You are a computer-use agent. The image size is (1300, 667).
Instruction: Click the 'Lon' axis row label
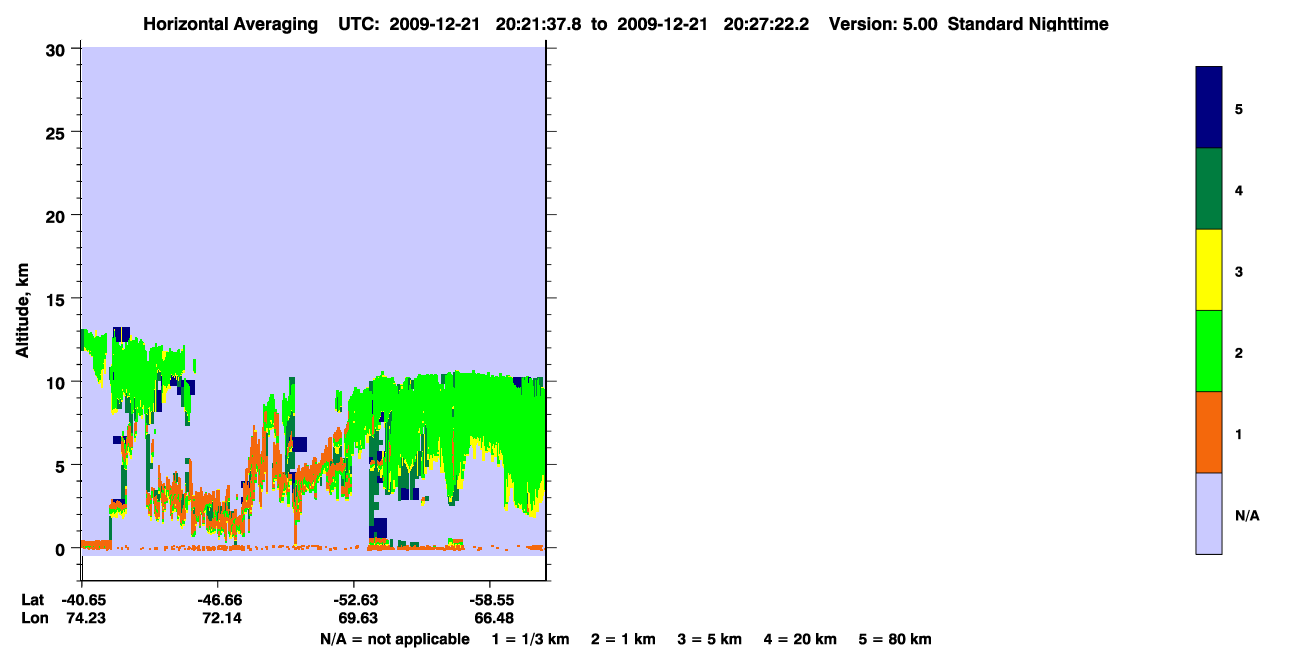34,618
